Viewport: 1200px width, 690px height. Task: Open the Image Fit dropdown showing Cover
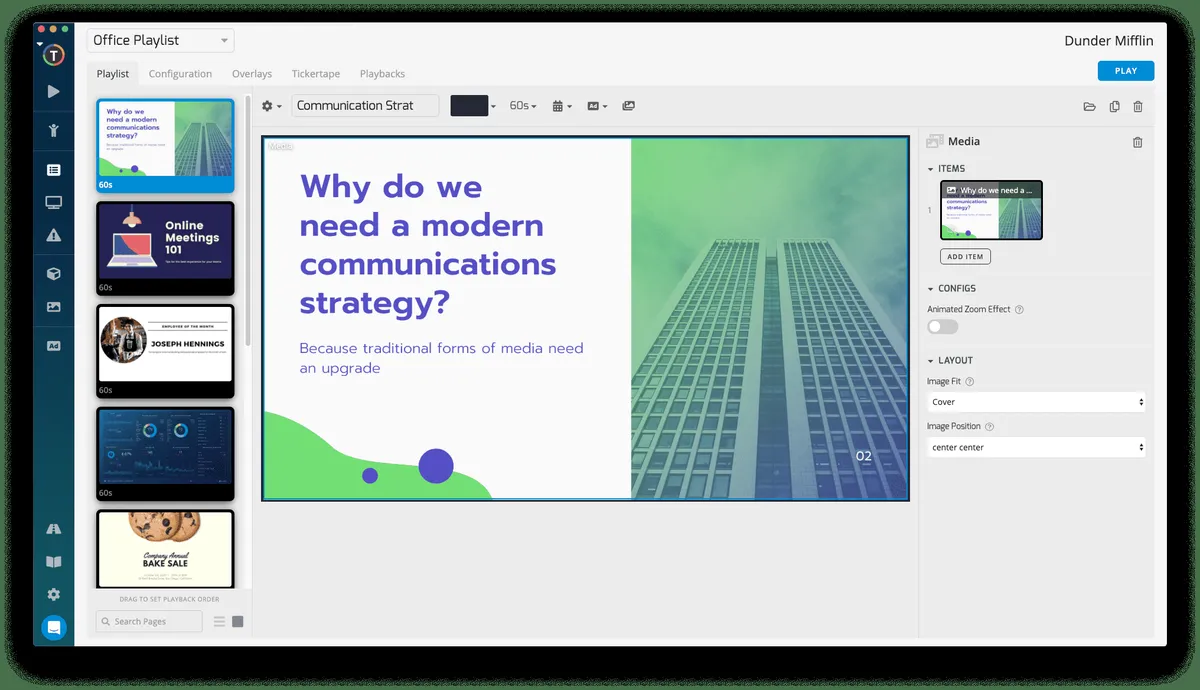(1035, 402)
